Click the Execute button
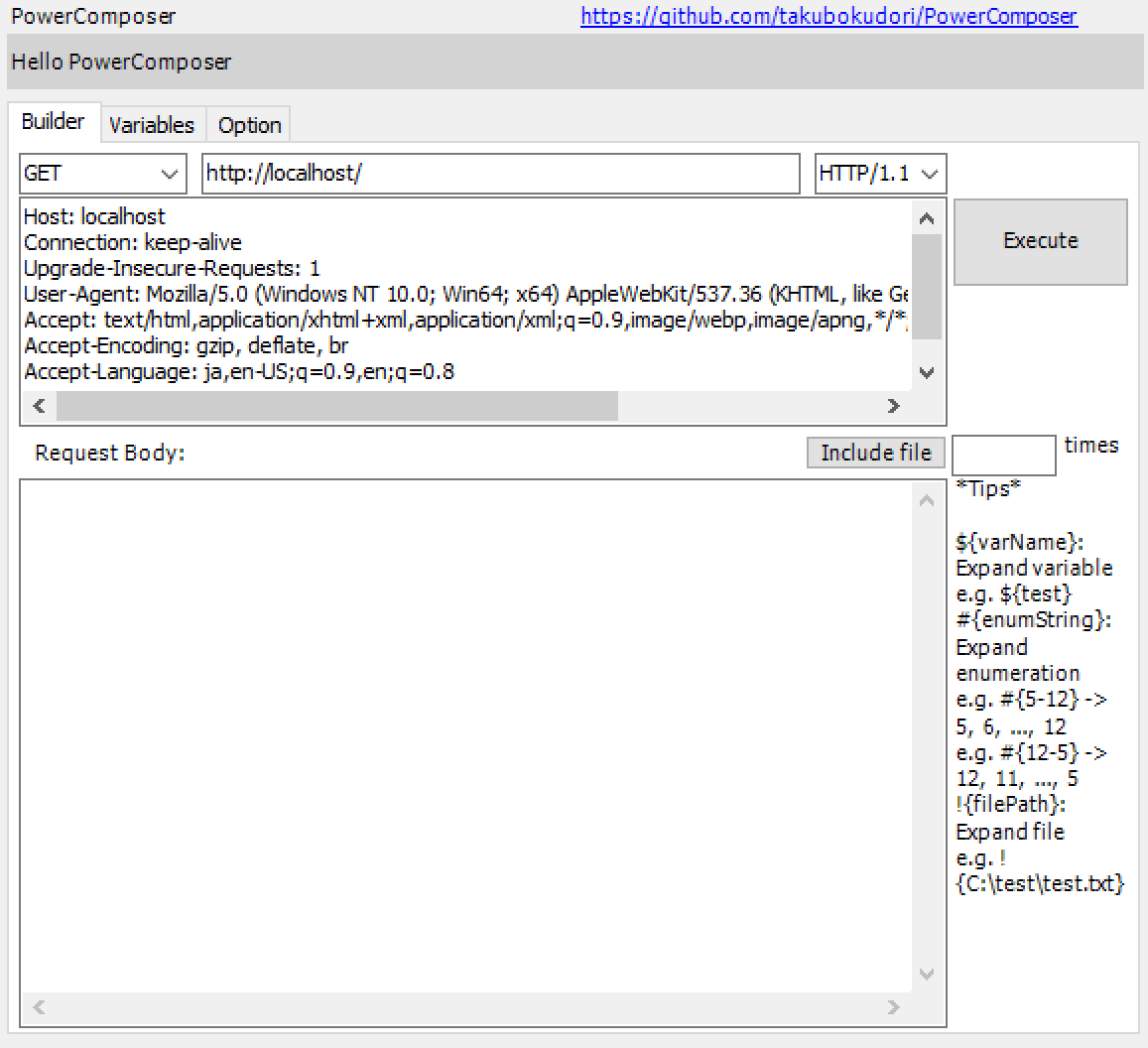The height and width of the screenshot is (1048, 1148). pos(1041,242)
